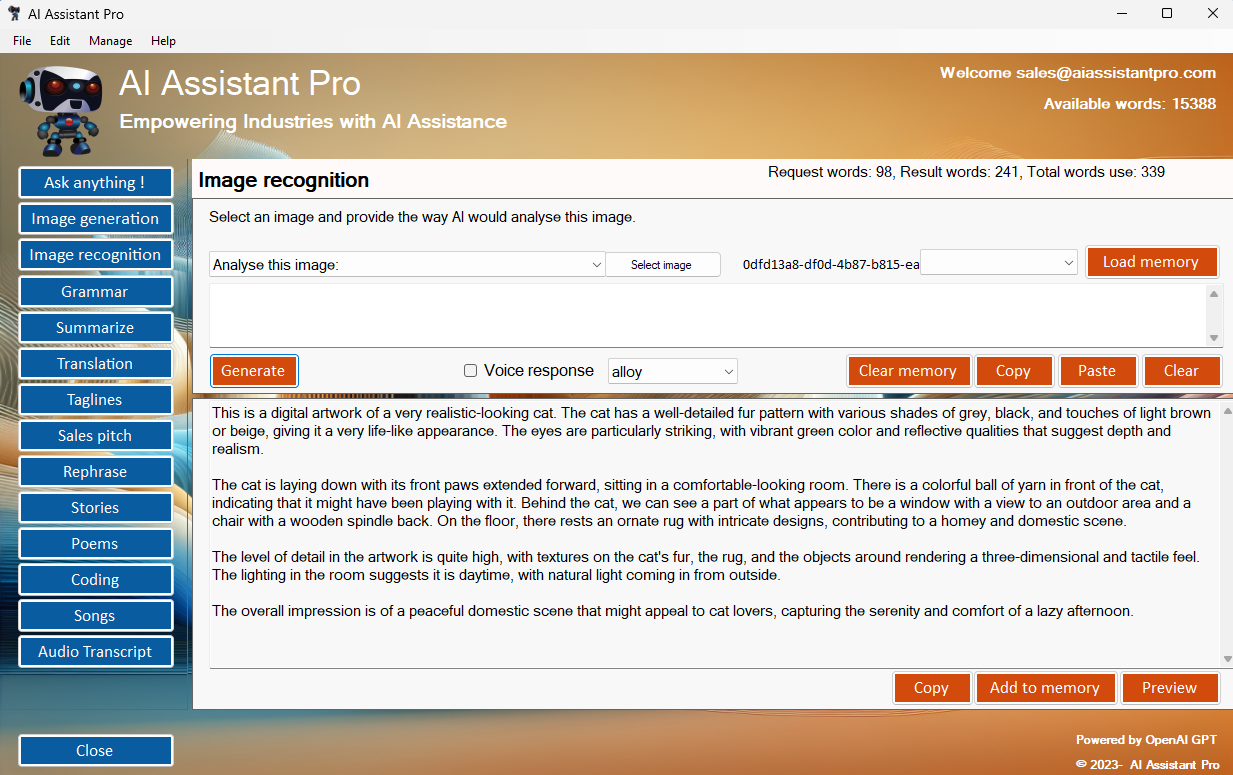Click Clear memory

tap(908, 370)
